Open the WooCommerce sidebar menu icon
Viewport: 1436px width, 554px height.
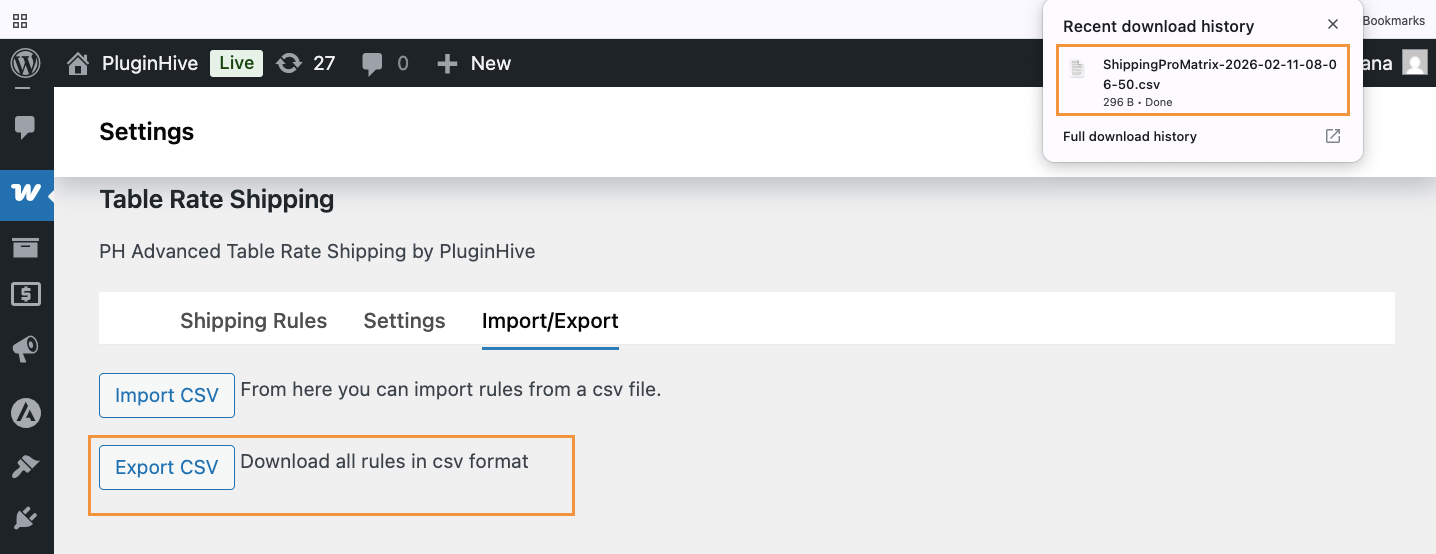26,192
